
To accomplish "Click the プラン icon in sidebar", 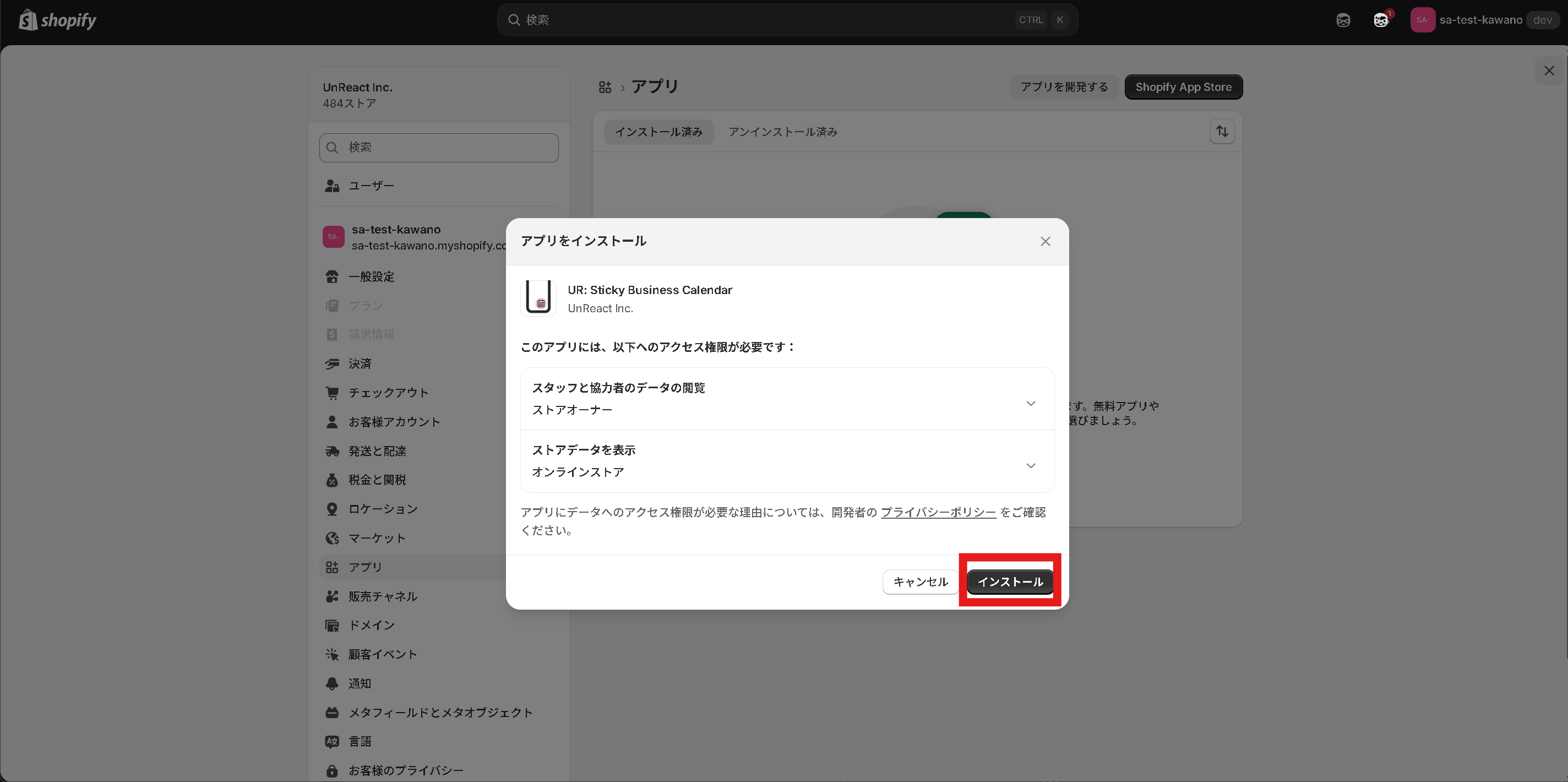I will point(332,306).
